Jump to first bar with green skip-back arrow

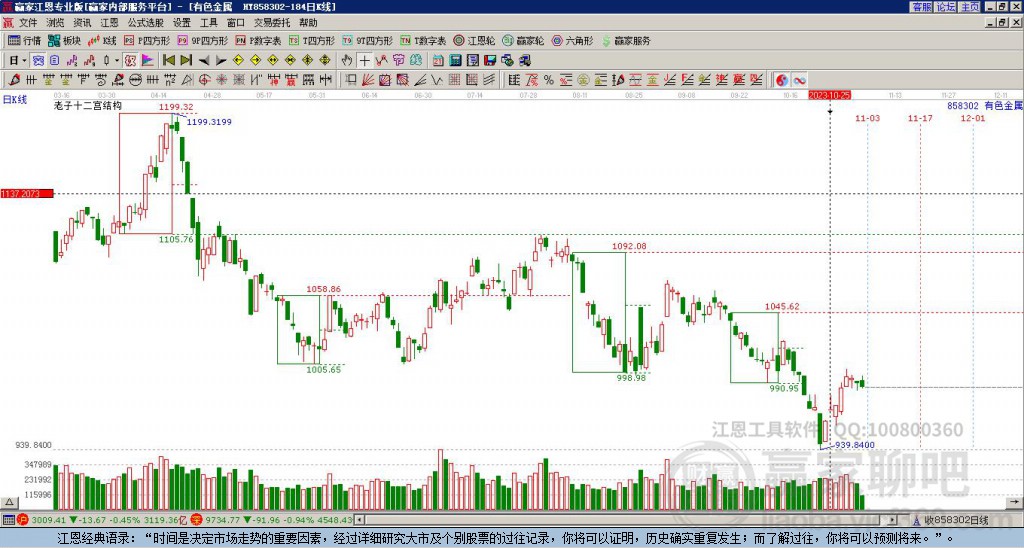coord(168,61)
